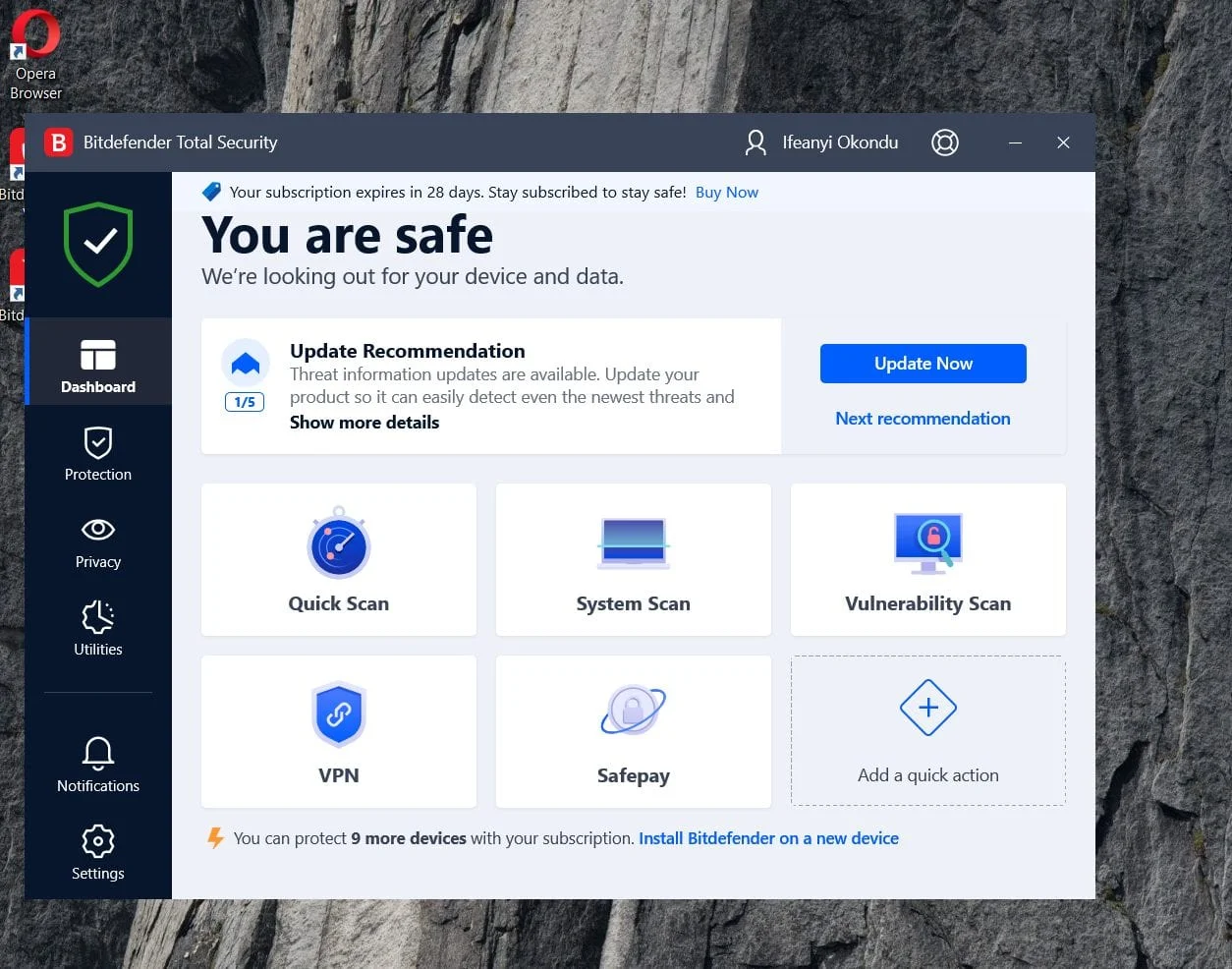Click the green shield status icon
The width and height of the screenshot is (1232, 969).
[x=98, y=244]
